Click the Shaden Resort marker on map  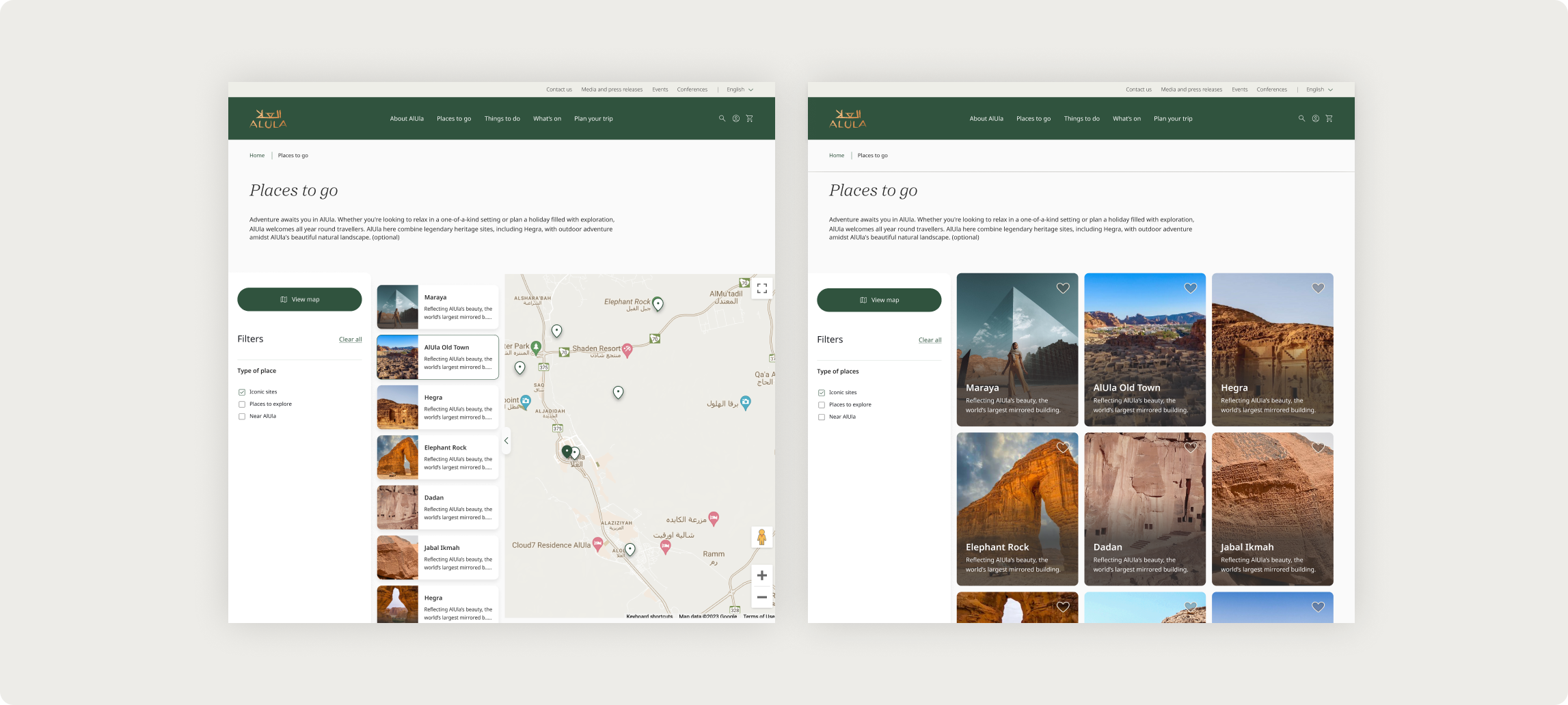(627, 350)
